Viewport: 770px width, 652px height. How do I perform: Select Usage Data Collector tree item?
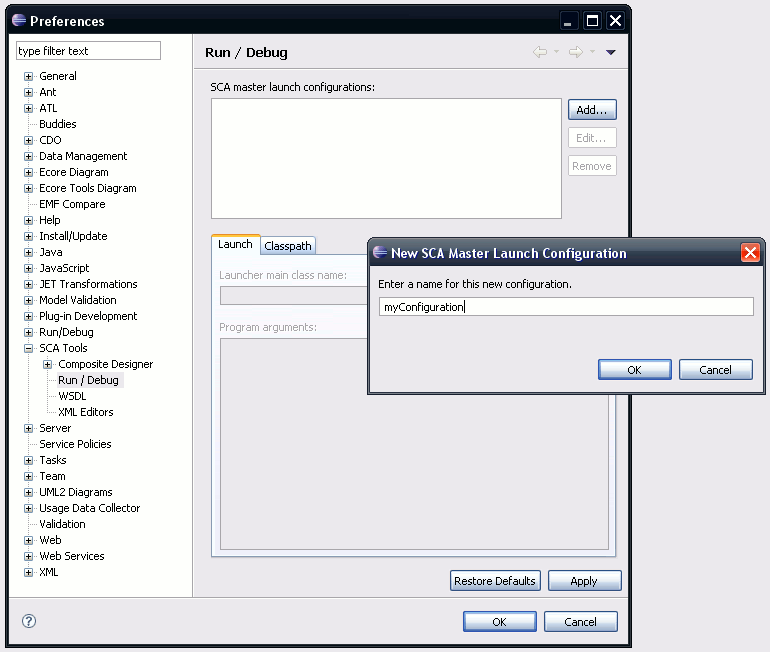pyautogui.click(x=90, y=508)
